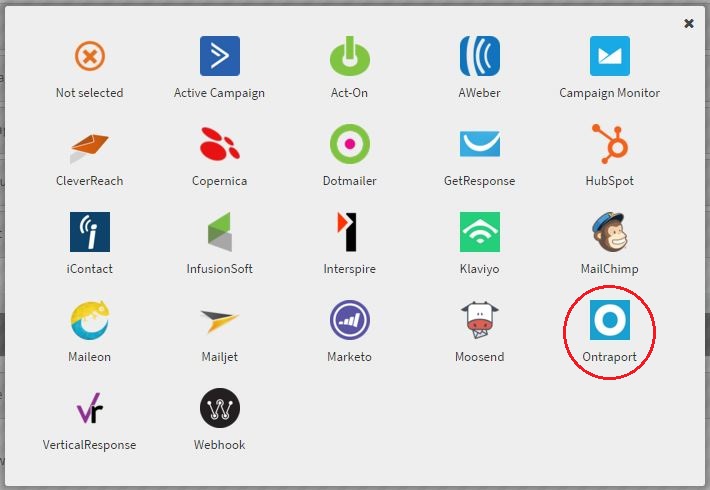Viewport: 710px width, 490px height.
Task: Click the "InfusionSoft" label text
Action: coord(220,269)
